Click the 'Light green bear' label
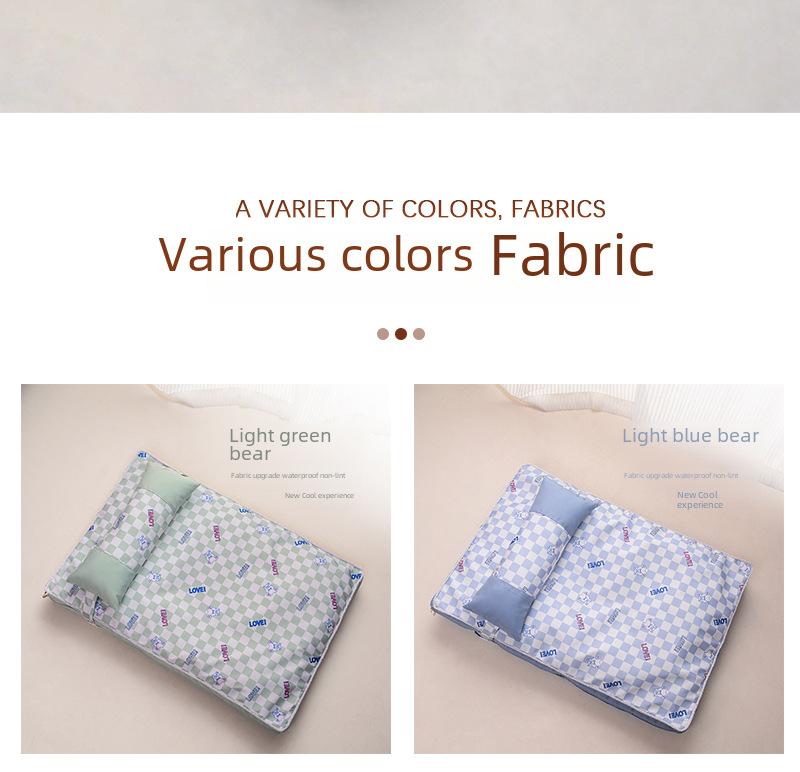800x772 pixels. 280,444
